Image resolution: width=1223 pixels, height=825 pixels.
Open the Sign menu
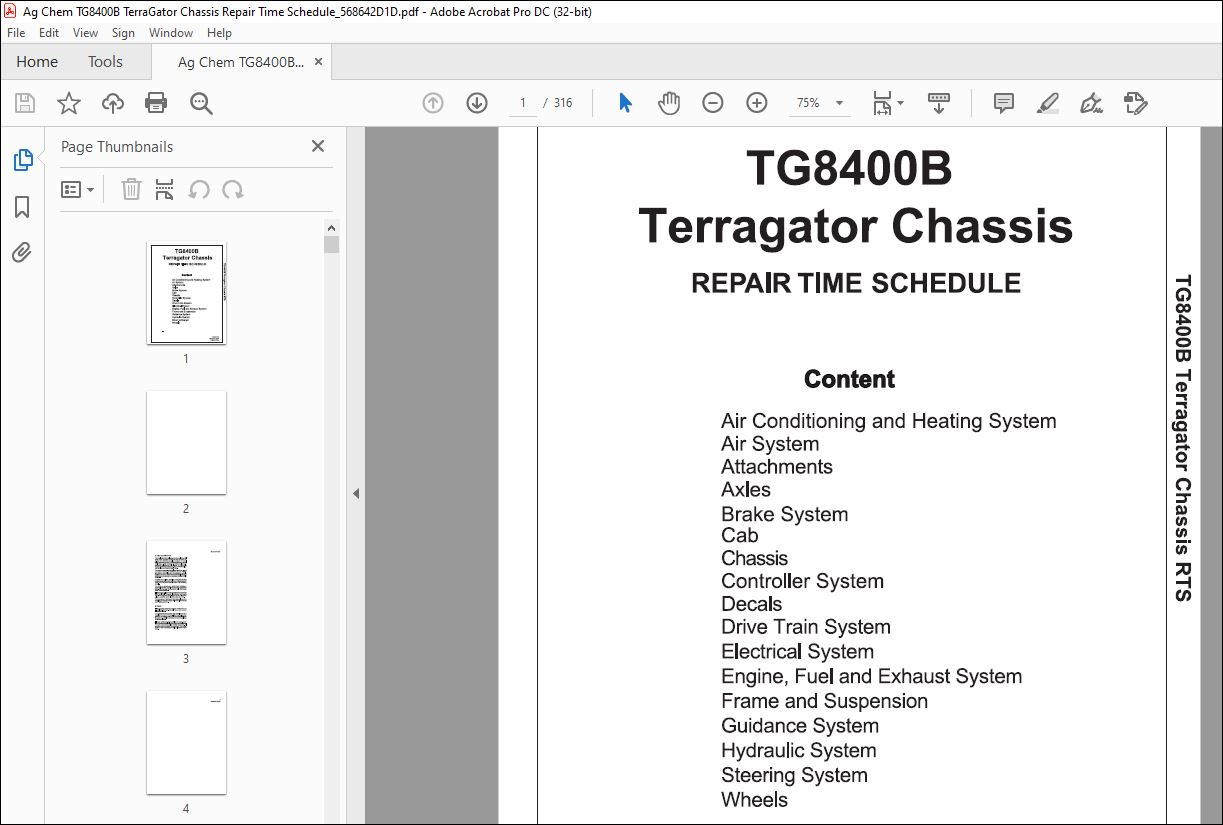click(123, 33)
